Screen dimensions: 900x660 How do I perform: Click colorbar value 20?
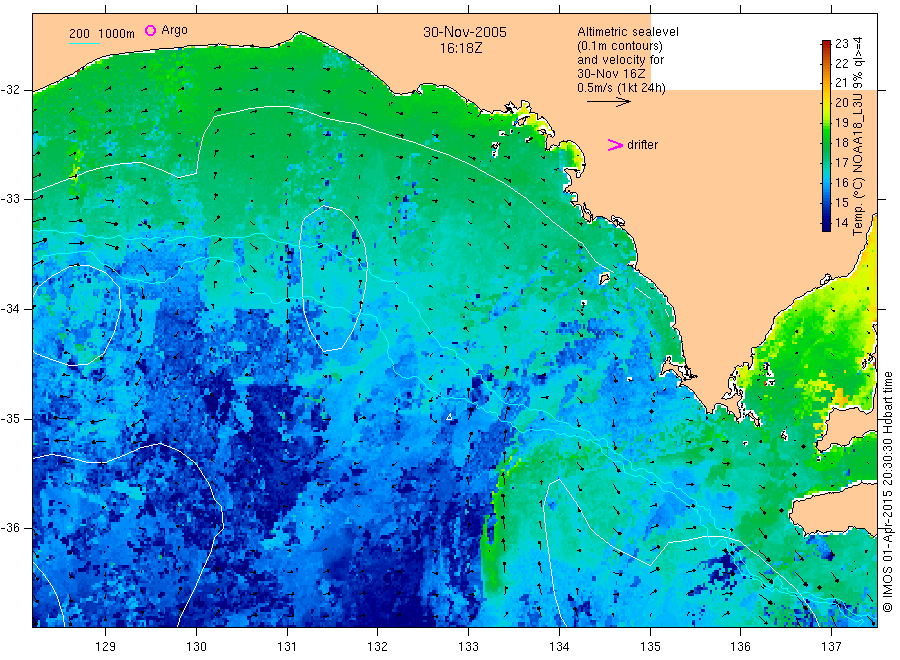tap(841, 103)
